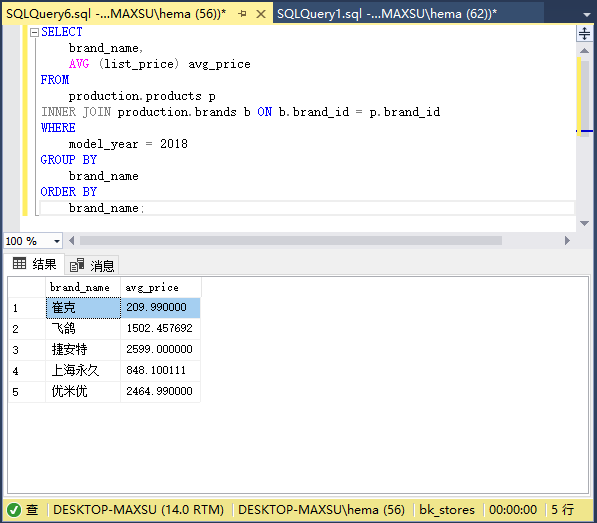597x523 pixels.
Task: Open the active files dropdown arrow
Action: click(x=587, y=15)
